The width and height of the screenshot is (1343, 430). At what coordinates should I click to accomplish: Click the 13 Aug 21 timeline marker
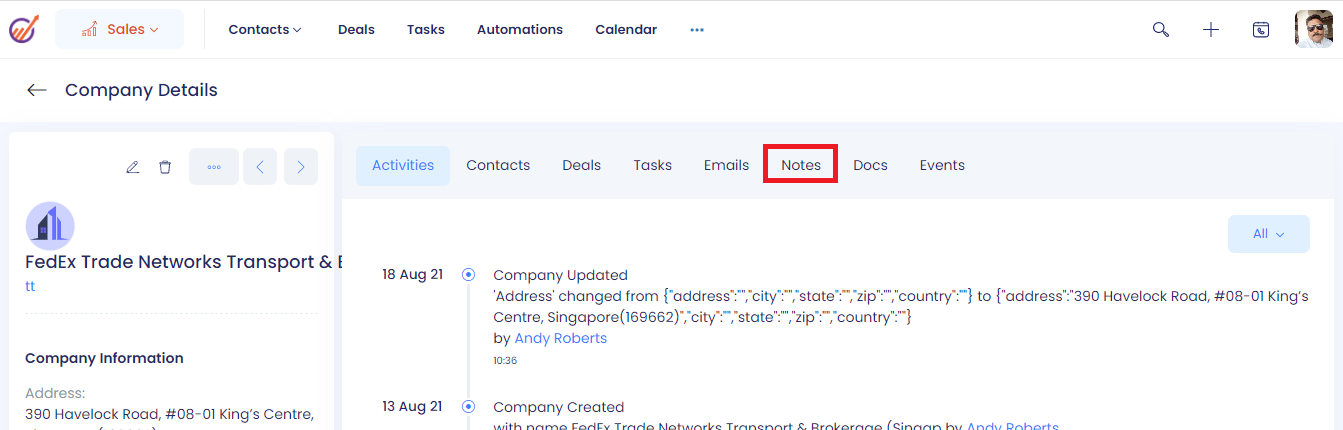468,407
